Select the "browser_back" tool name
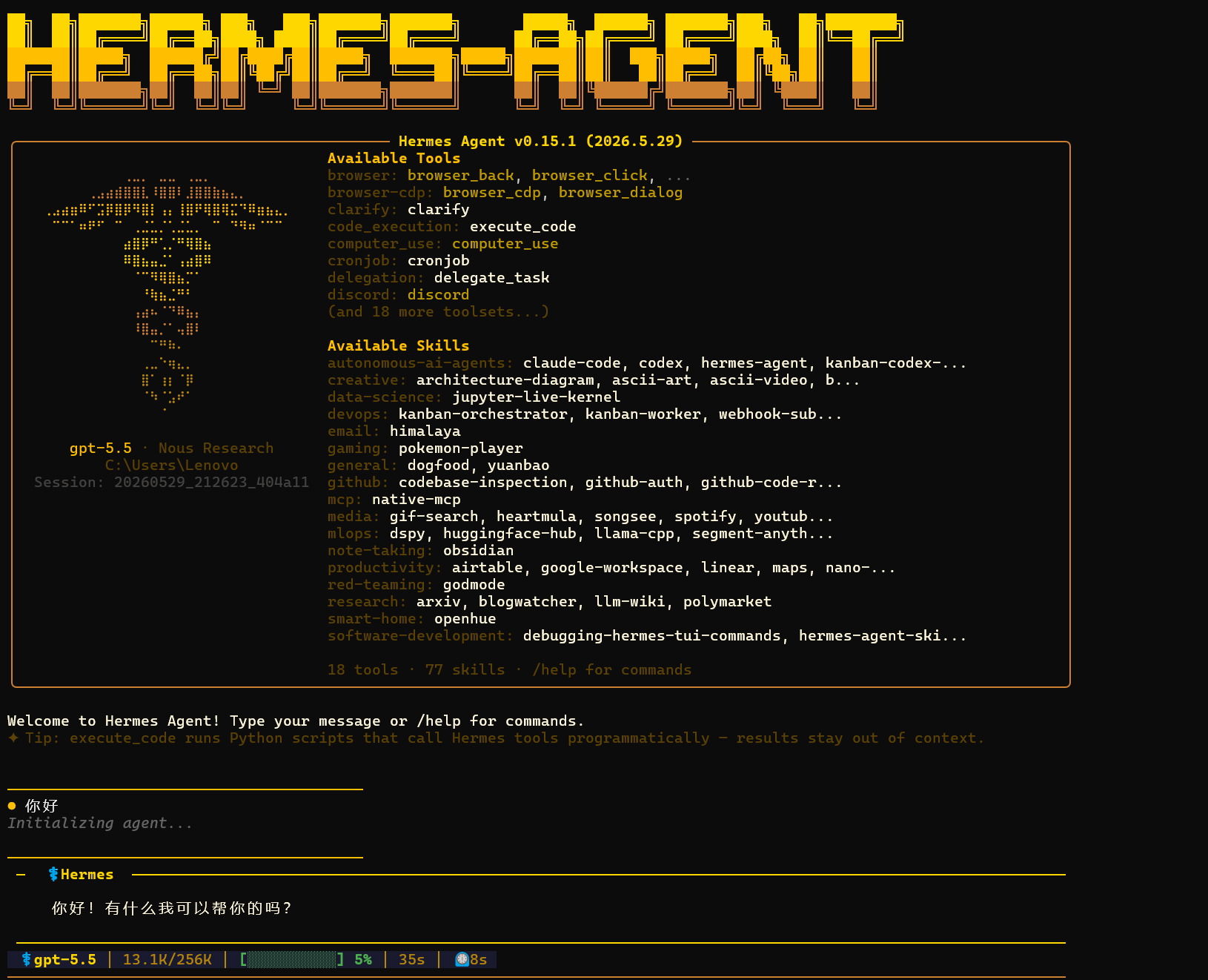Image resolution: width=1208 pixels, height=980 pixels. click(461, 176)
